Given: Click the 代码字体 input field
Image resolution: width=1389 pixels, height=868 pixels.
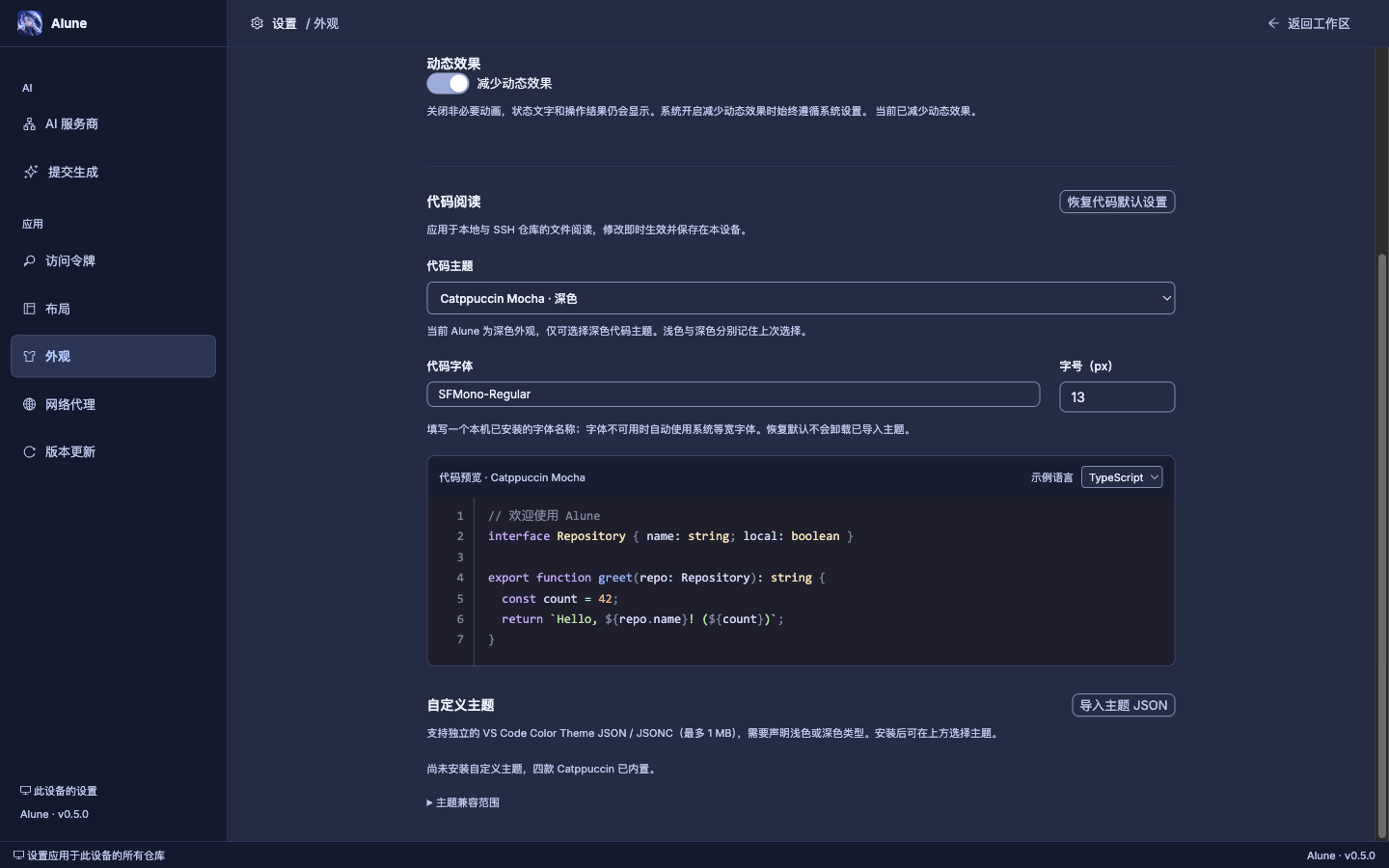Looking at the screenshot, I should 733,394.
